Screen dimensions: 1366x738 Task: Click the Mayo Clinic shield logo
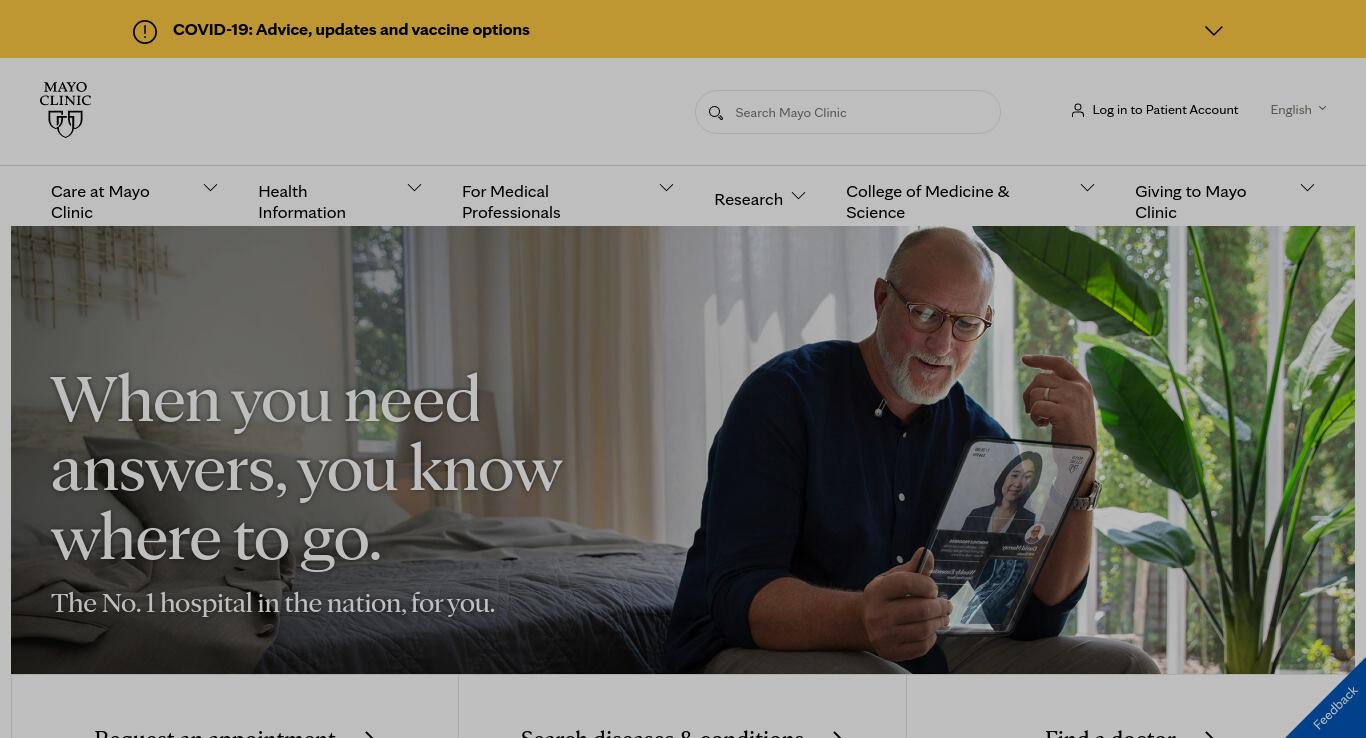click(x=66, y=110)
